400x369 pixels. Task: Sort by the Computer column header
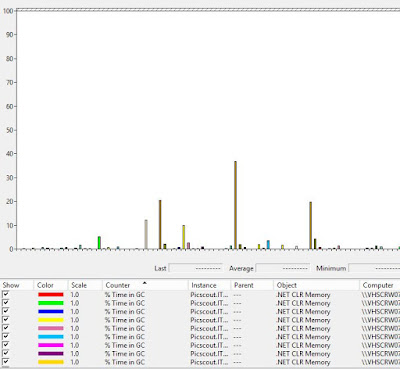(380, 285)
